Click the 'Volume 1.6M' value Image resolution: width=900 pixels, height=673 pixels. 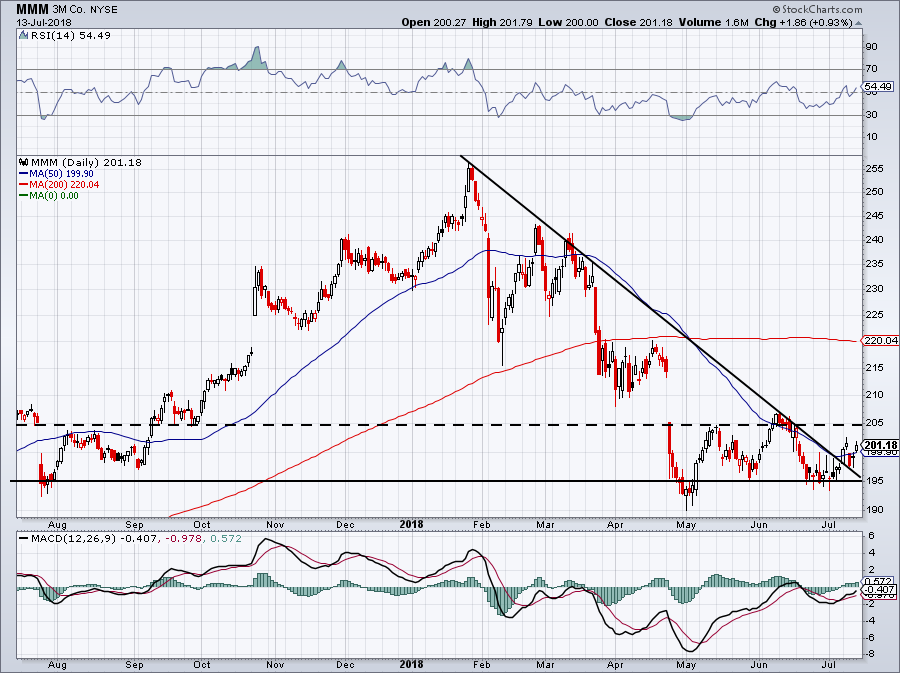tap(713, 22)
